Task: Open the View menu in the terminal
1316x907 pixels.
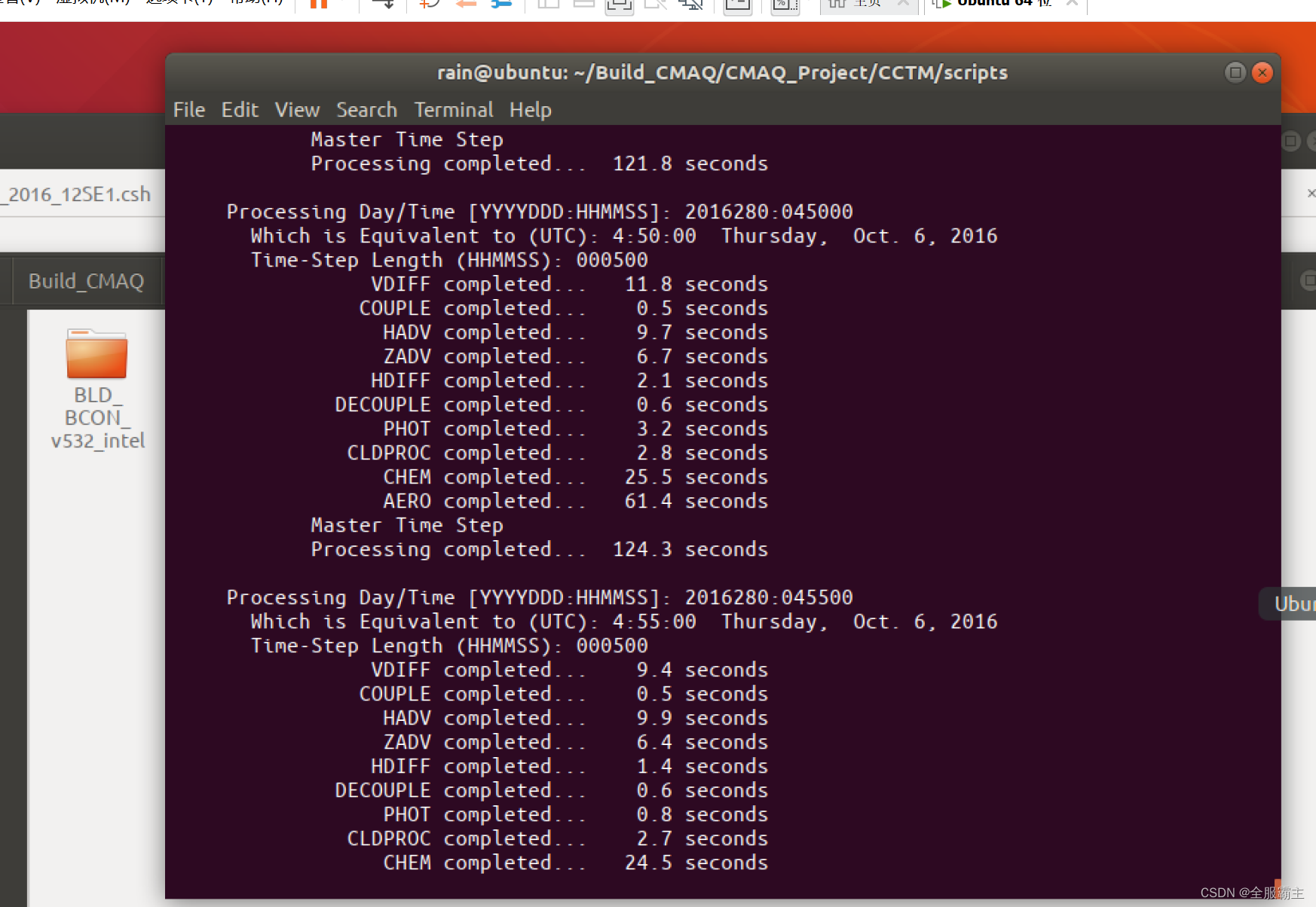Action: (297, 110)
